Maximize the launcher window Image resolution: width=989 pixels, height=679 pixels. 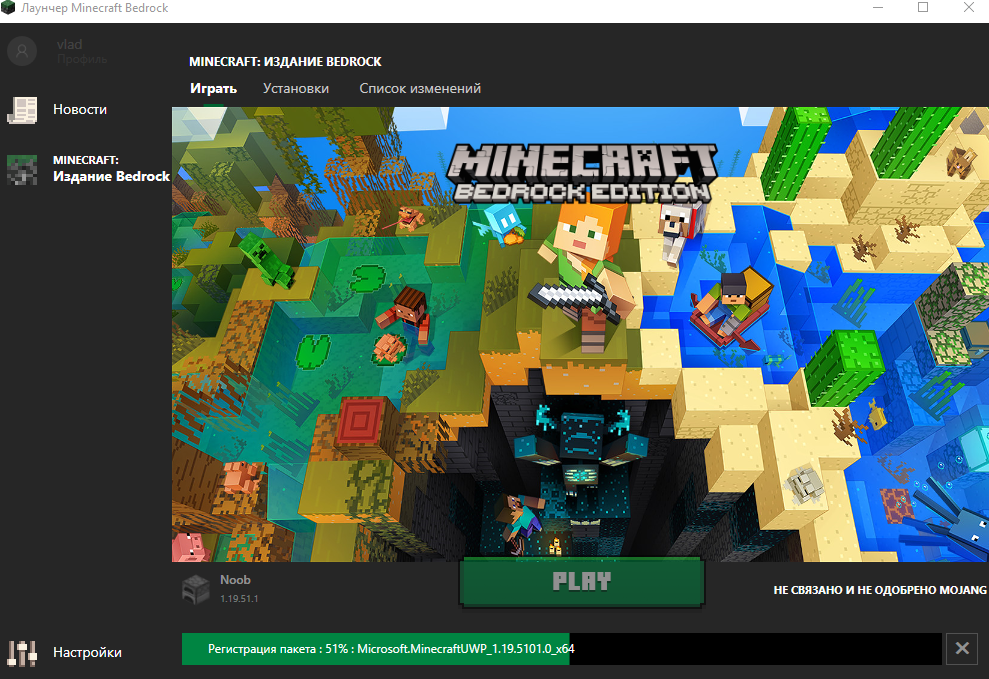click(923, 8)
